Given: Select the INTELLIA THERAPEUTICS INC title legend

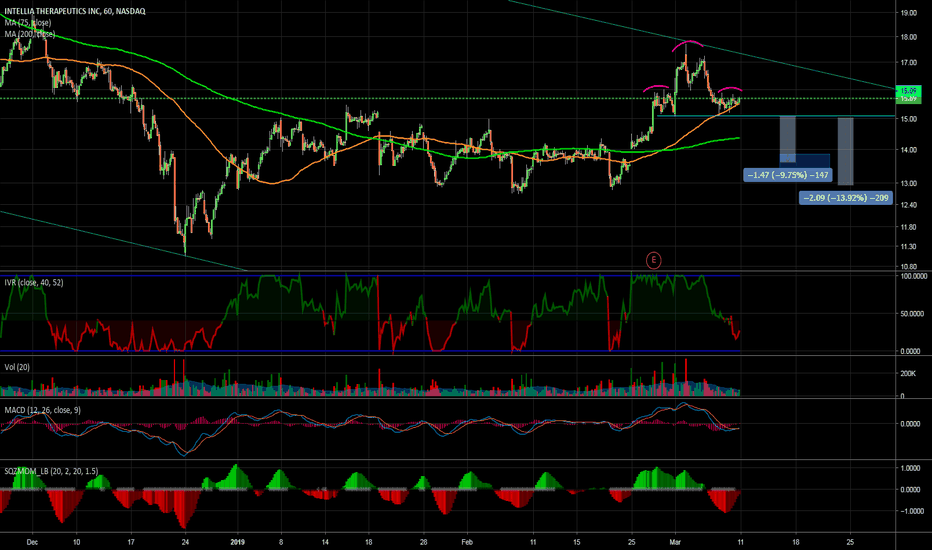Looking at the screenshot, I should click(74, 11).
